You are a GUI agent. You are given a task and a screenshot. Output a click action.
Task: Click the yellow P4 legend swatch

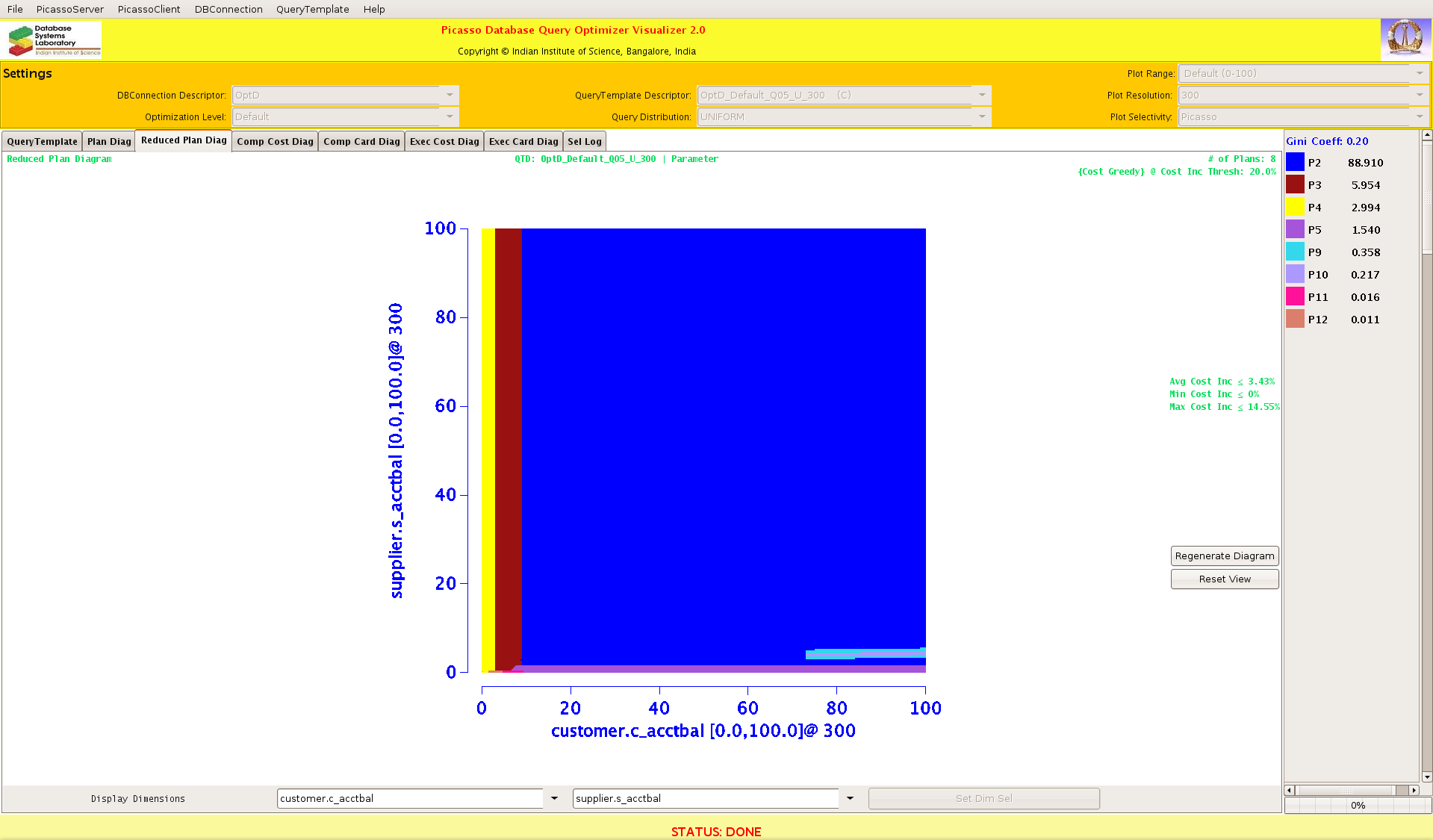coord(1295,208)
